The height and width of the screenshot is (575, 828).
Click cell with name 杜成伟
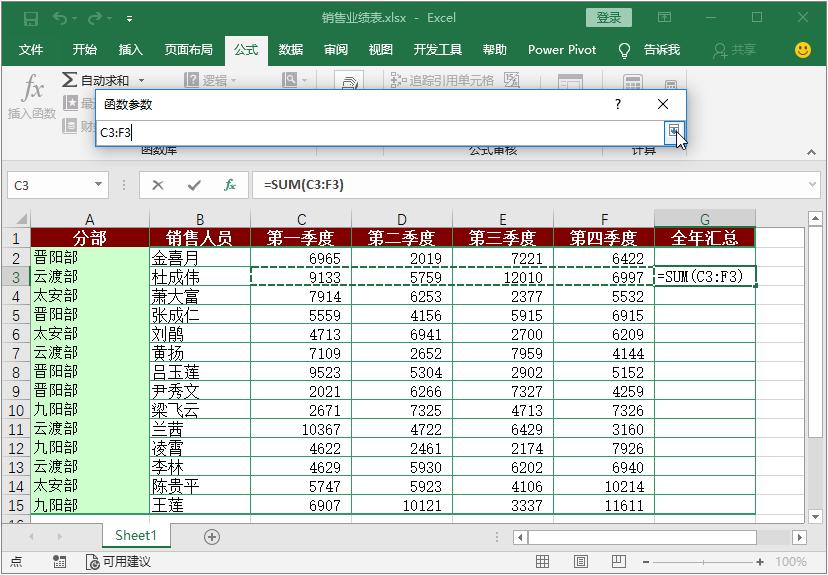200,277
